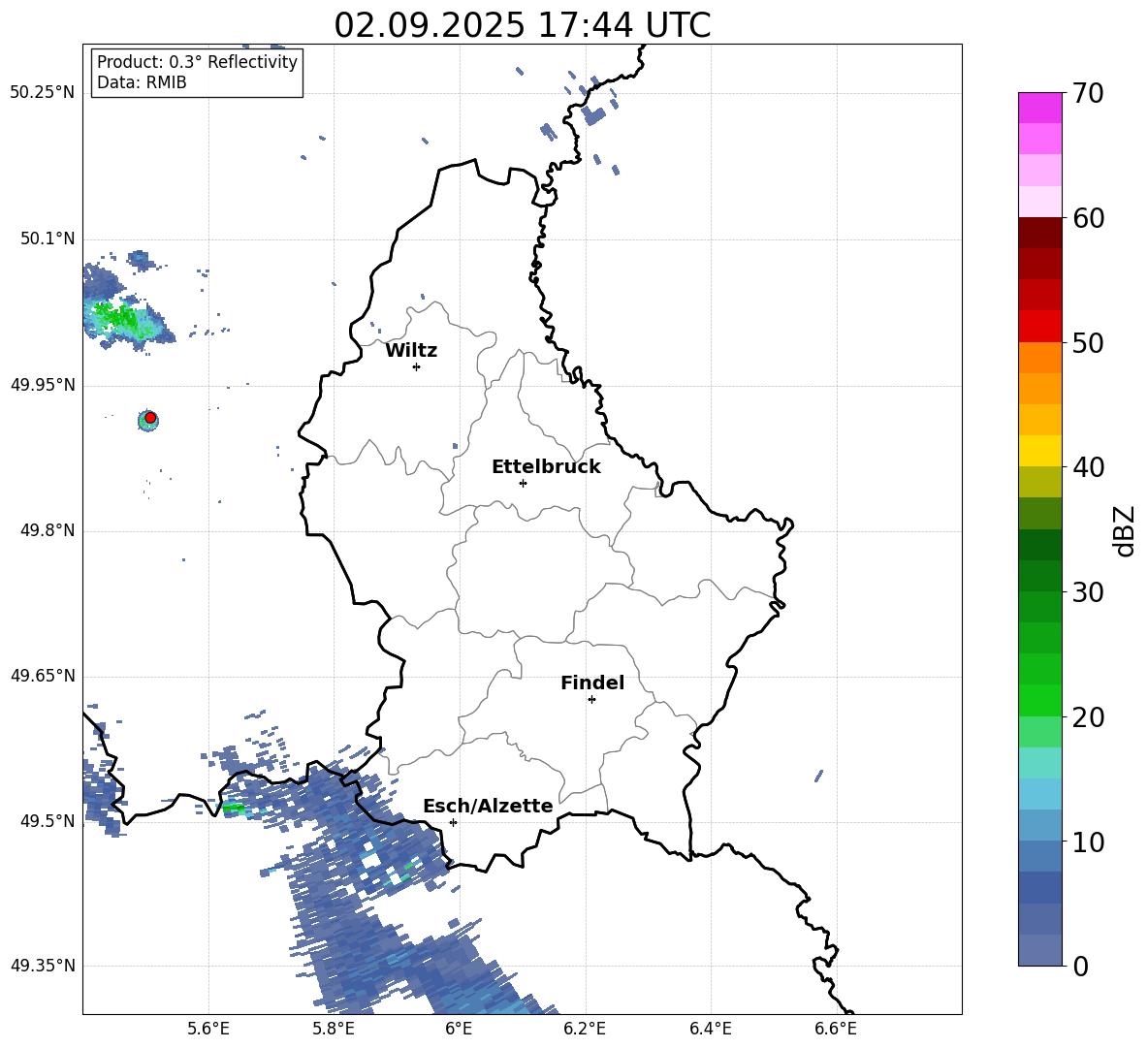Click the 6.4°E longitude label
The image size is (1148, 1048).
coord(710,1030)
